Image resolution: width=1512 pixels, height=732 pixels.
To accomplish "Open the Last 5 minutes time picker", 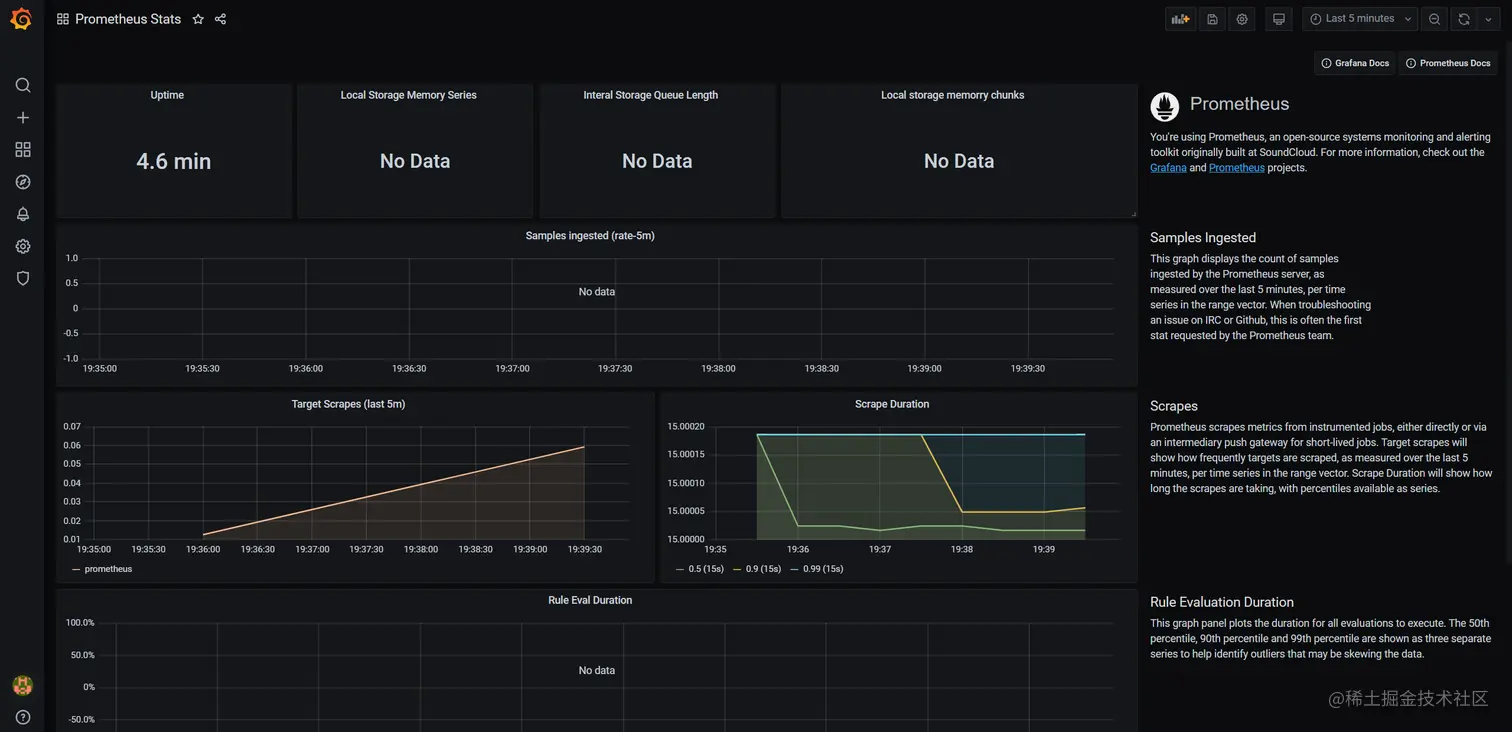I will [1360, 19].
